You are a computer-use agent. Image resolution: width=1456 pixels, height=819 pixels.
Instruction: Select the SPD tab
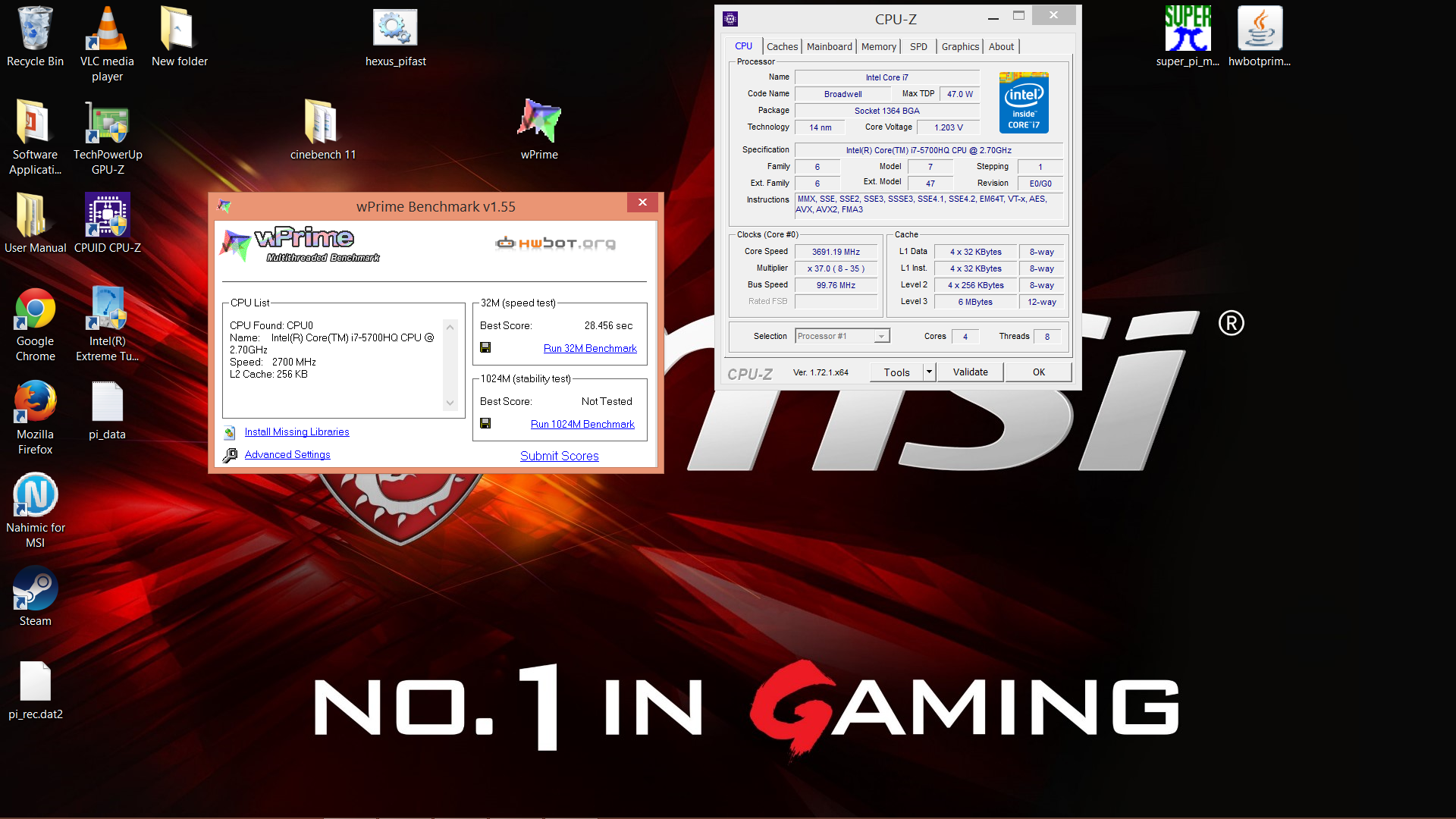pyautogui.click(x=918, y=47)
